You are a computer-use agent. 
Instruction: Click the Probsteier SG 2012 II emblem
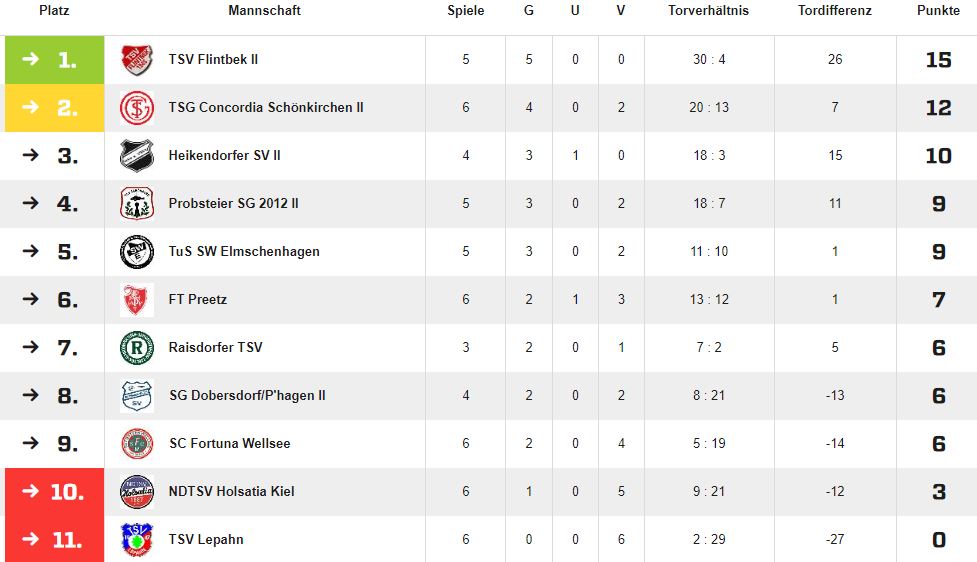[x=136, y=204]
